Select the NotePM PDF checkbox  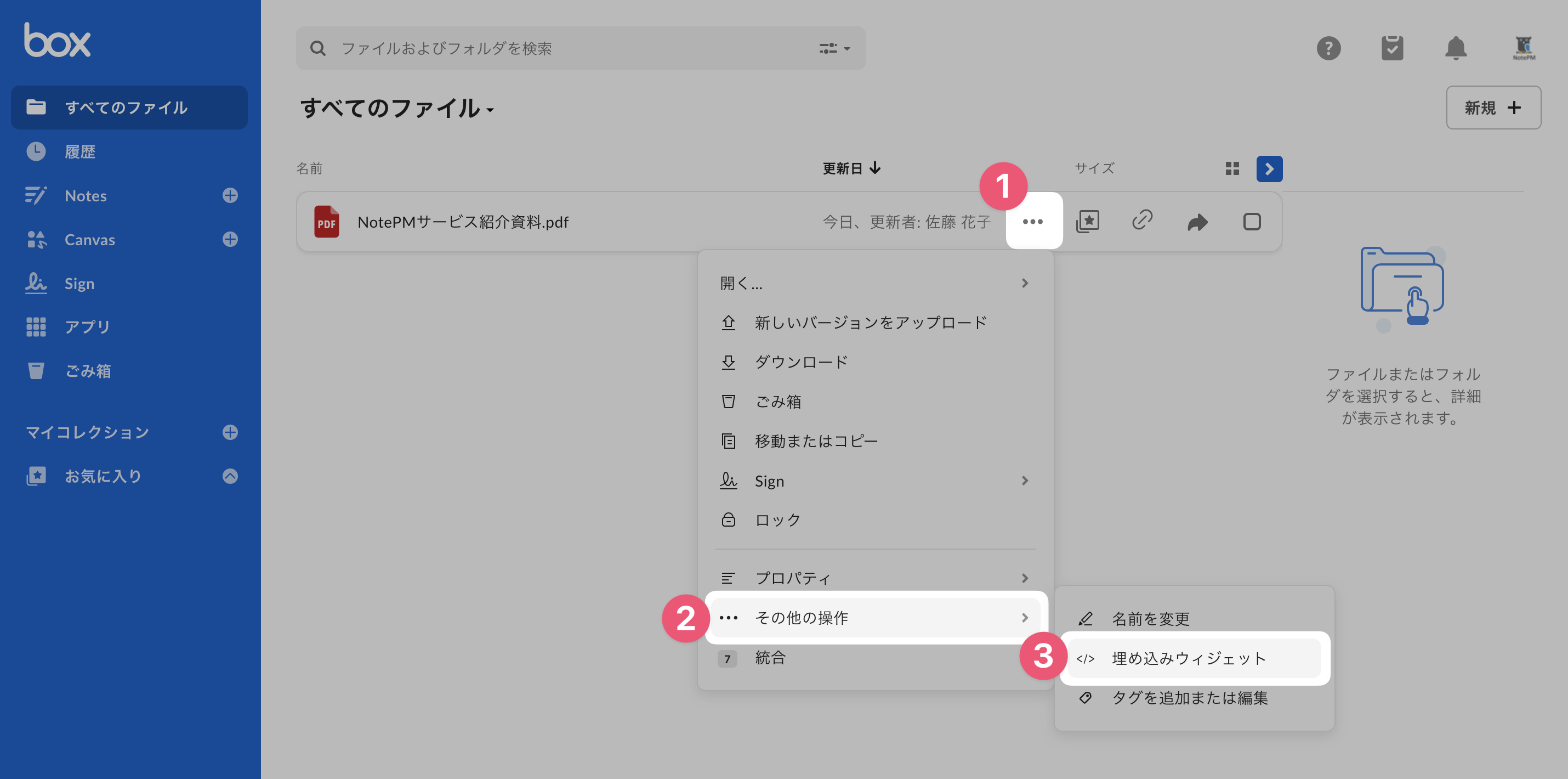pos(1252,222)
